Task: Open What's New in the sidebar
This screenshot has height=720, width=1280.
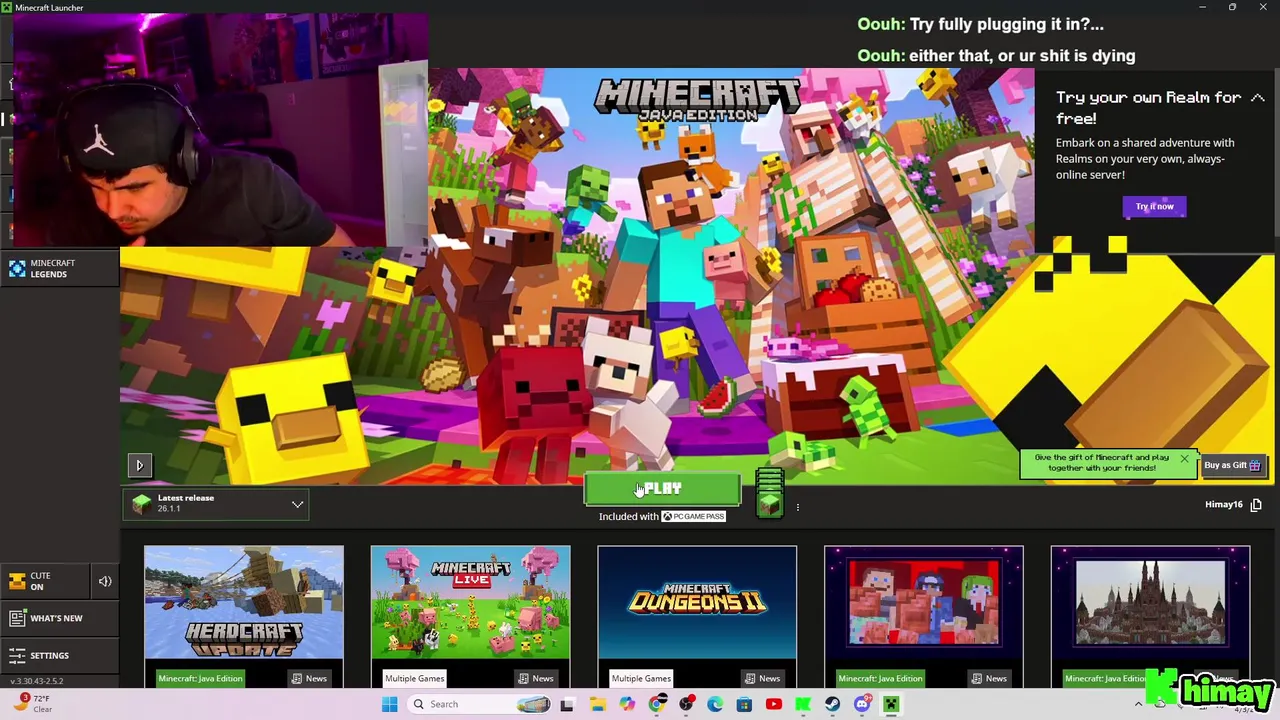Action: pyautogui.click(x=58, y=618)
